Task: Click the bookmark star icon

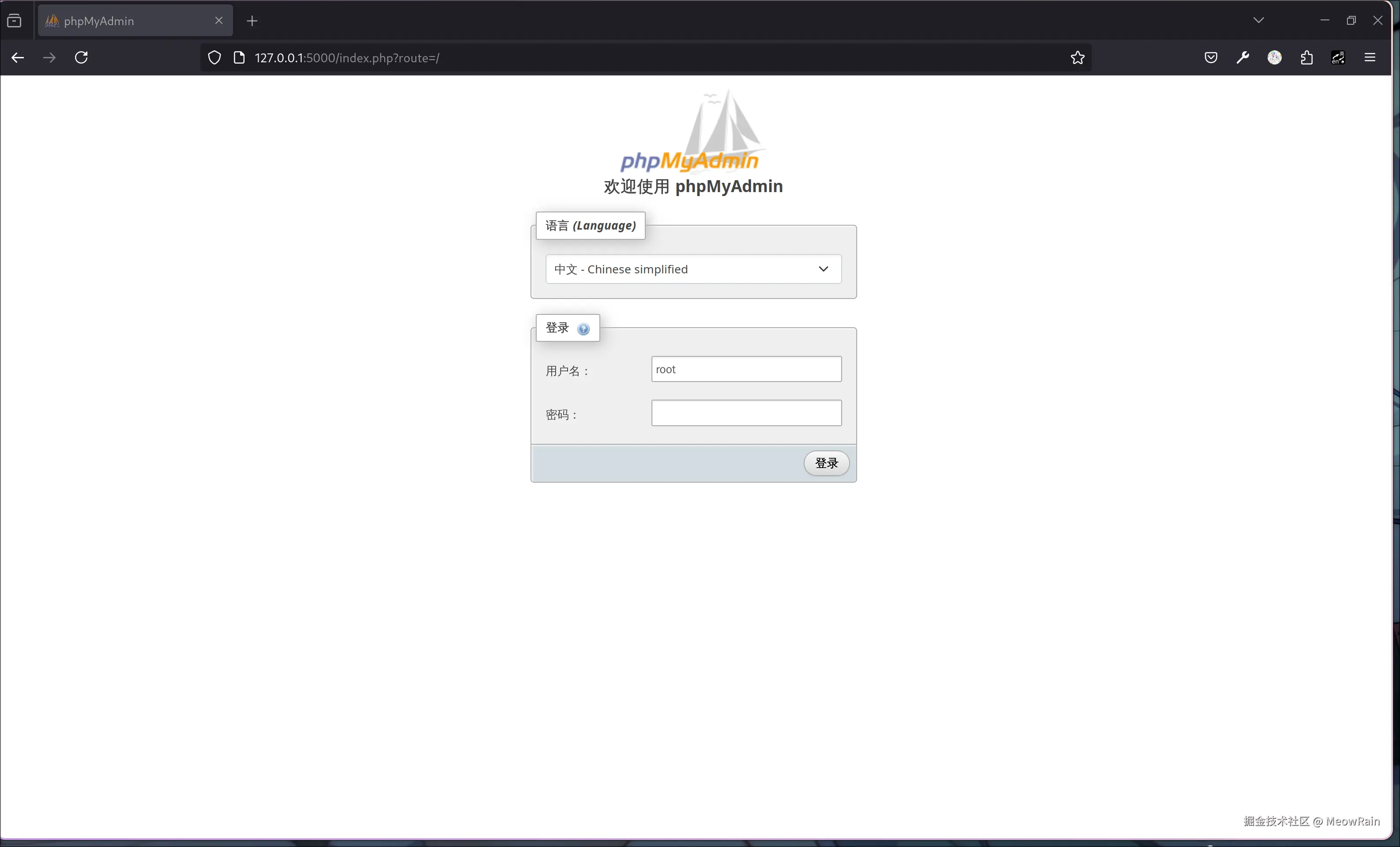Action: coord(1077,58)
